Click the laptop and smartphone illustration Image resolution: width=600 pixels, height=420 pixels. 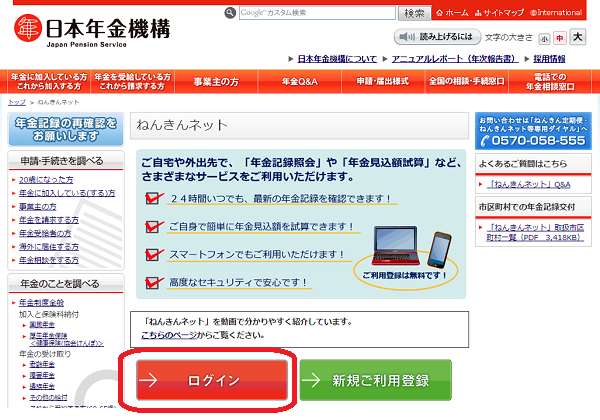pos(412,248)
